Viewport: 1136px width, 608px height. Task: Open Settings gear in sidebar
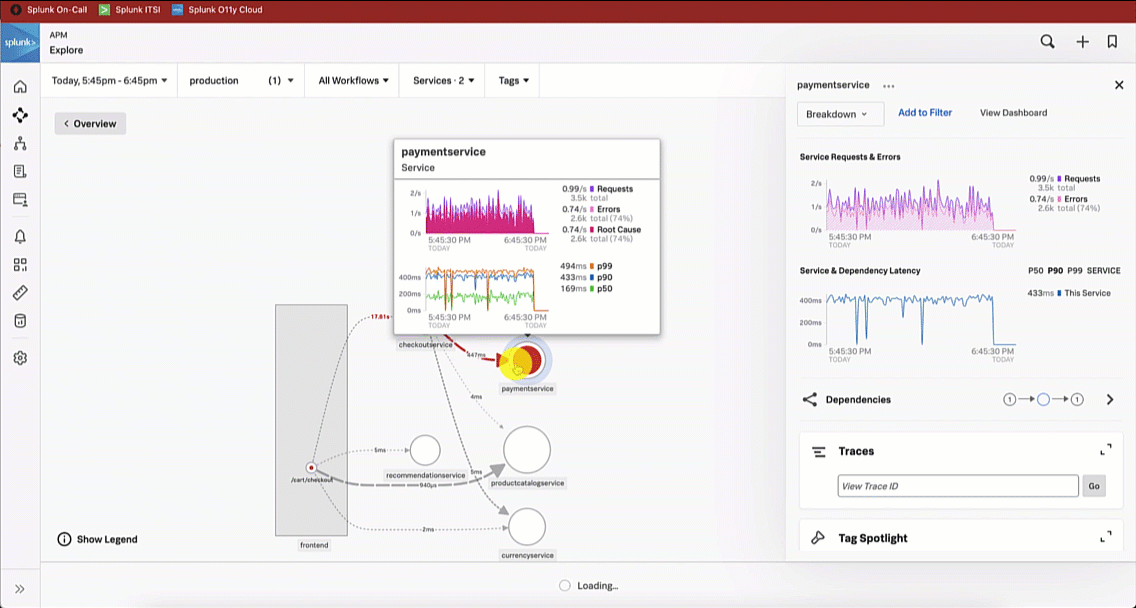pyautogui.click(x=20, y=358)
